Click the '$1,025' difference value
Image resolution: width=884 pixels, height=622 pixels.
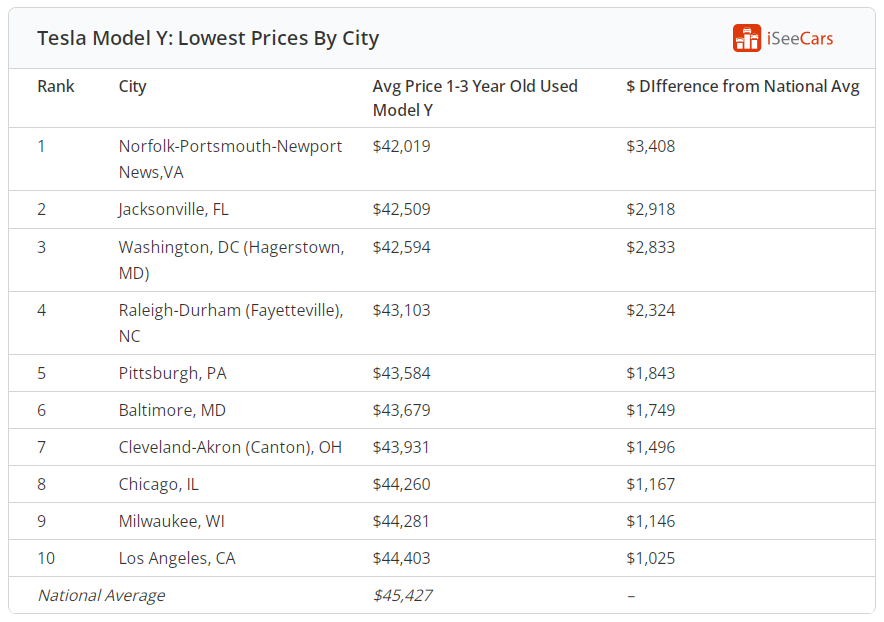[x=651, y=559]
